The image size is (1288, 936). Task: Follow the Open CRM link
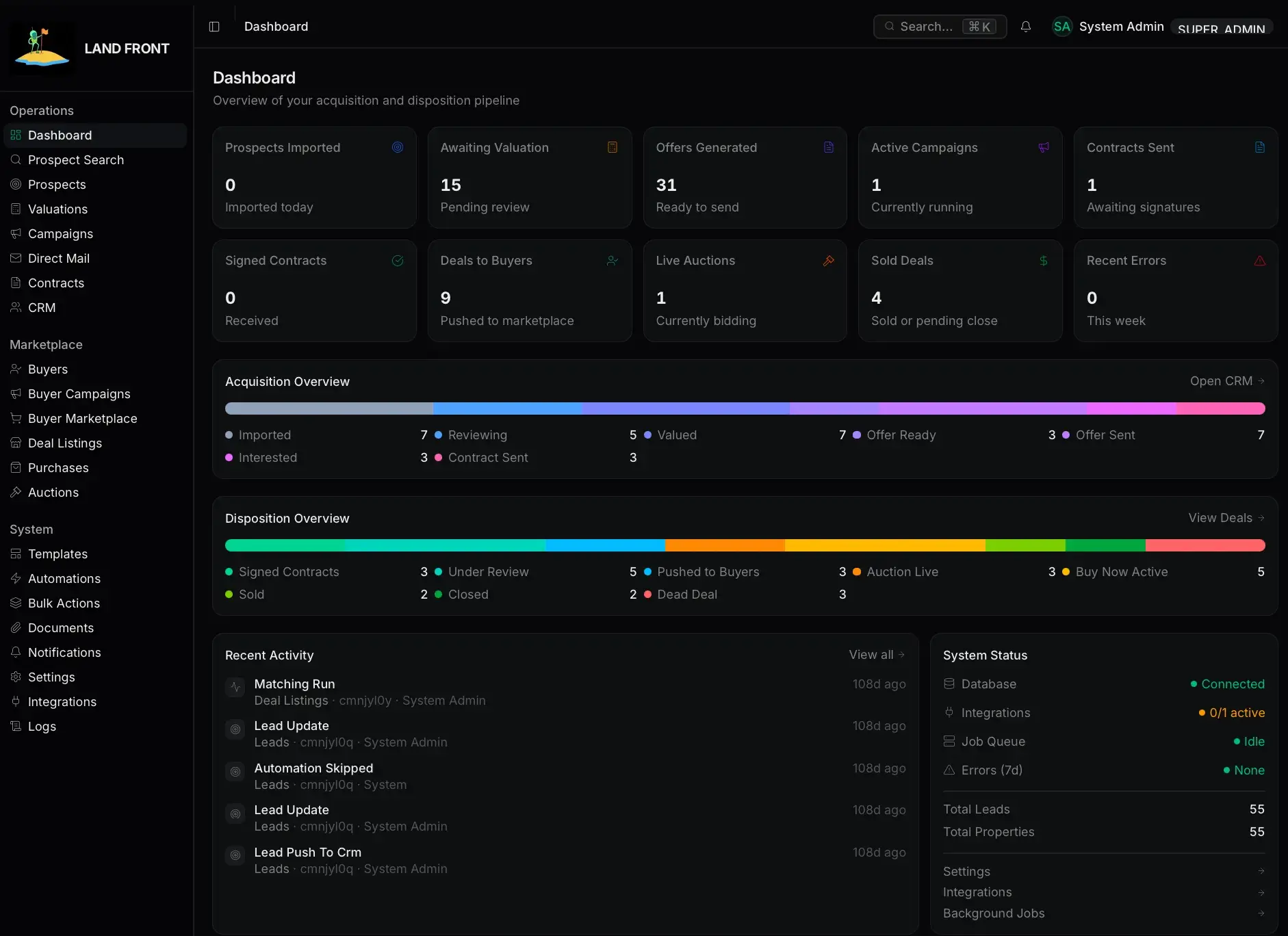click(1227, 381)
